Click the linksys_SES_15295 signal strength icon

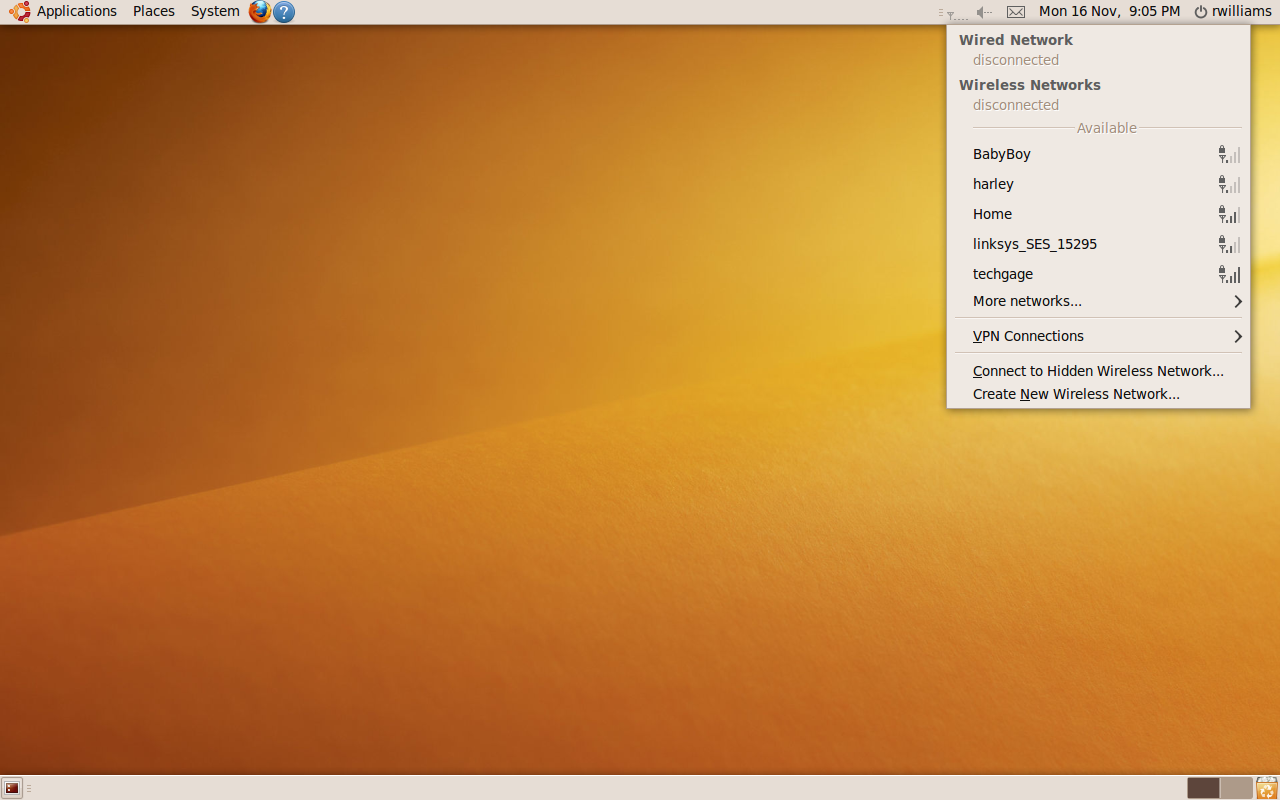[x=1229, y=244]
